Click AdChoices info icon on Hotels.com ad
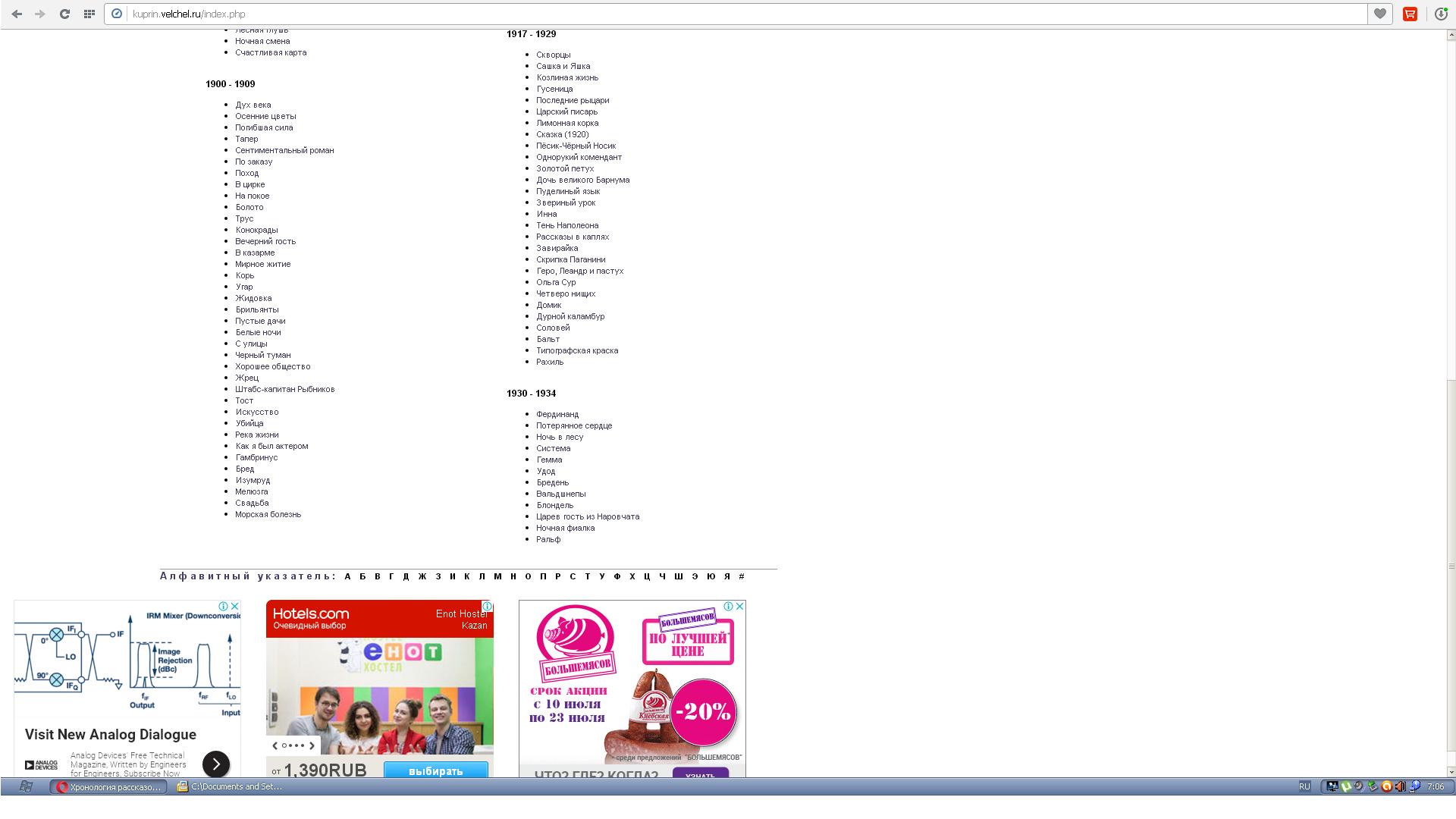The width and height of the screenshot is (1456, 819). click(488, 606)
